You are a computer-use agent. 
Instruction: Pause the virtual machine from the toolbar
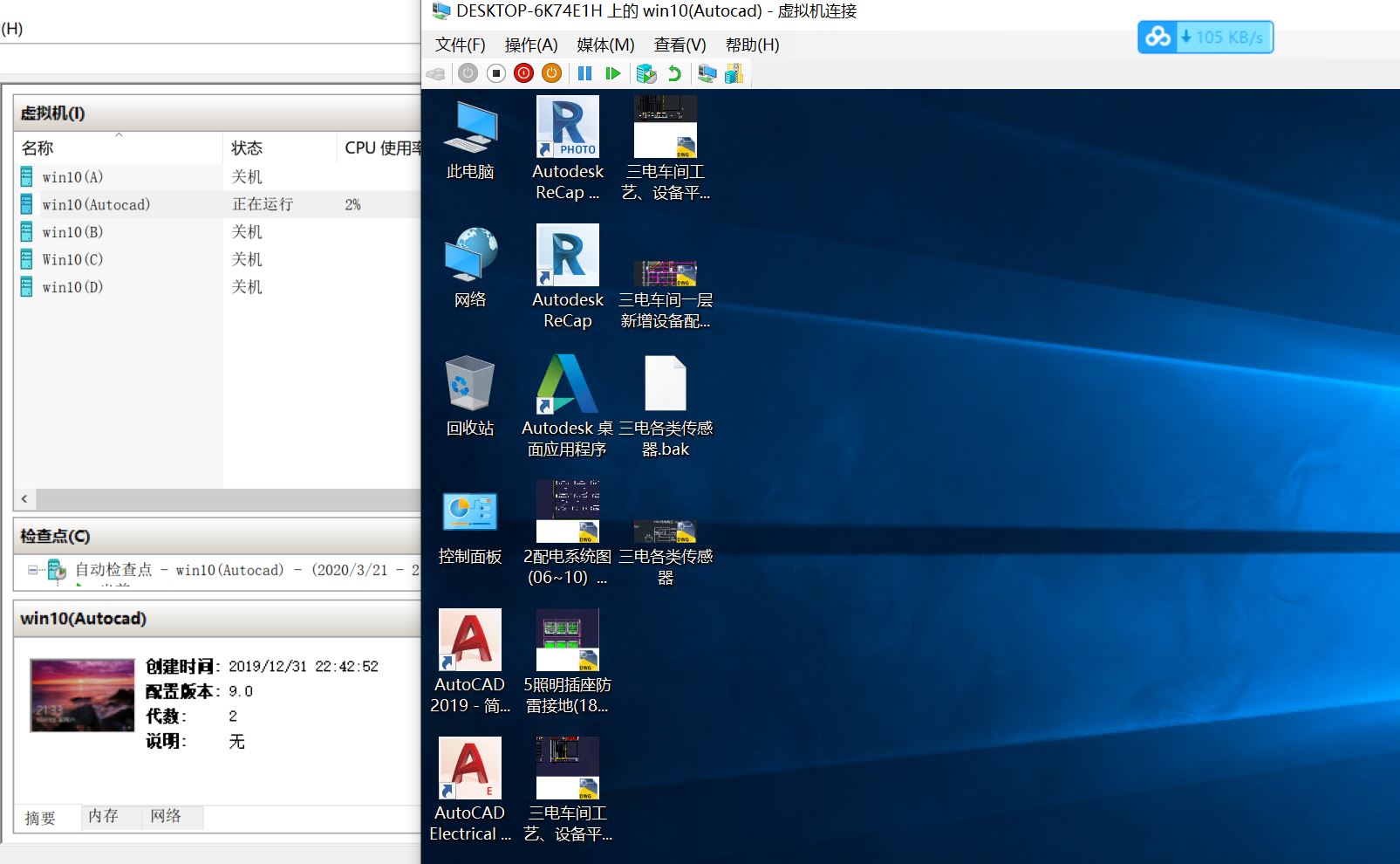[x=584, y=73]
